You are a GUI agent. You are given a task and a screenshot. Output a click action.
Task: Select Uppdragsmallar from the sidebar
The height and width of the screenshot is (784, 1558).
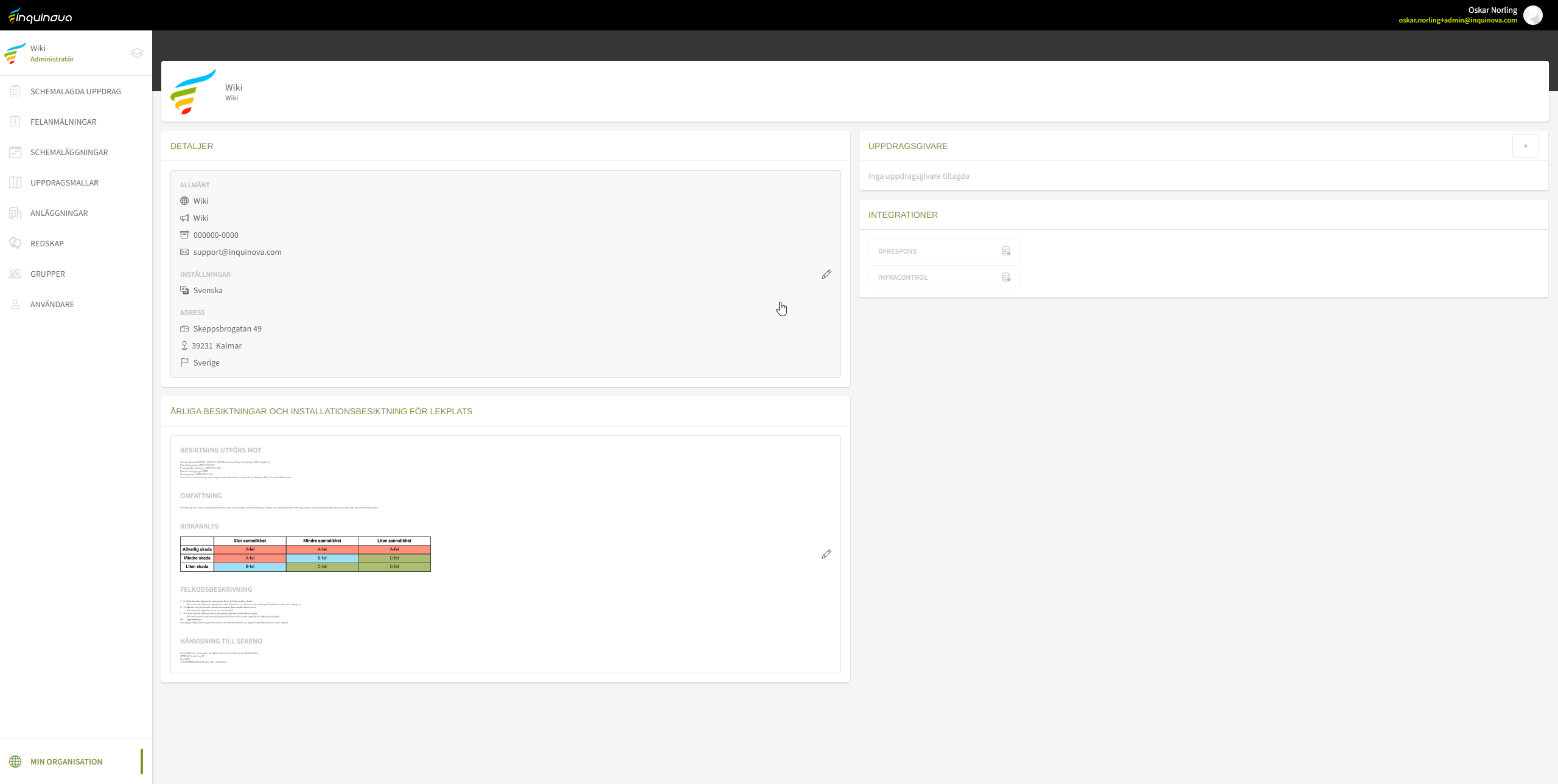[64, 182]
